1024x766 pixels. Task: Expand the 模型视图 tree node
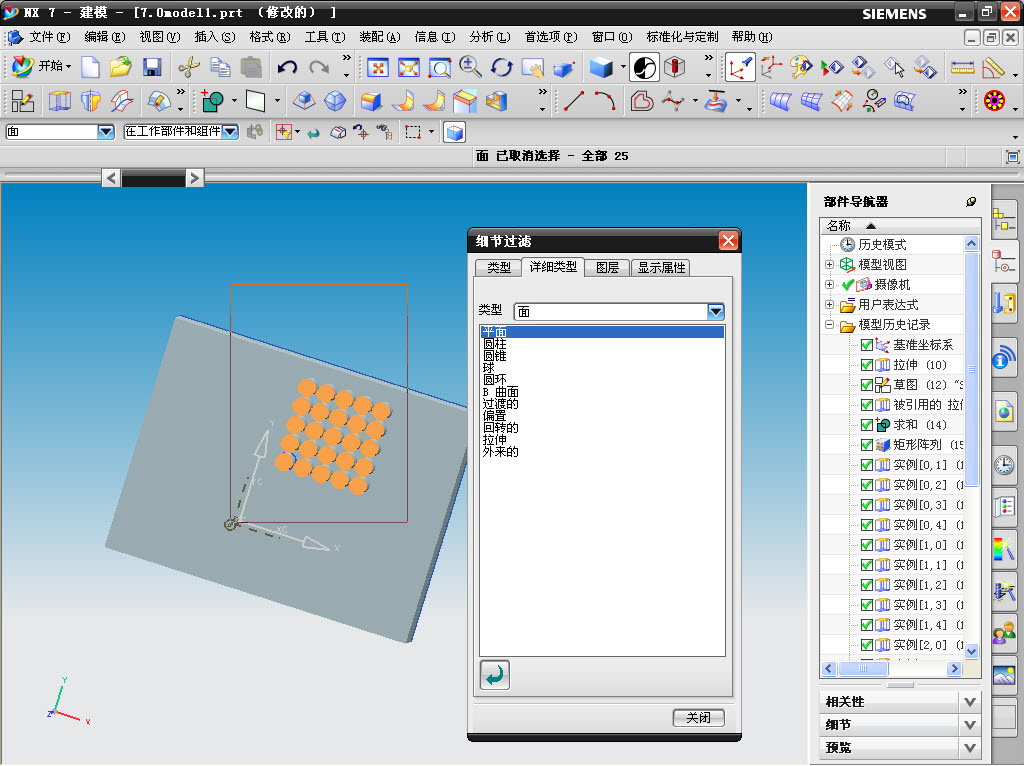pyautogui.click(x=829, y=264)
